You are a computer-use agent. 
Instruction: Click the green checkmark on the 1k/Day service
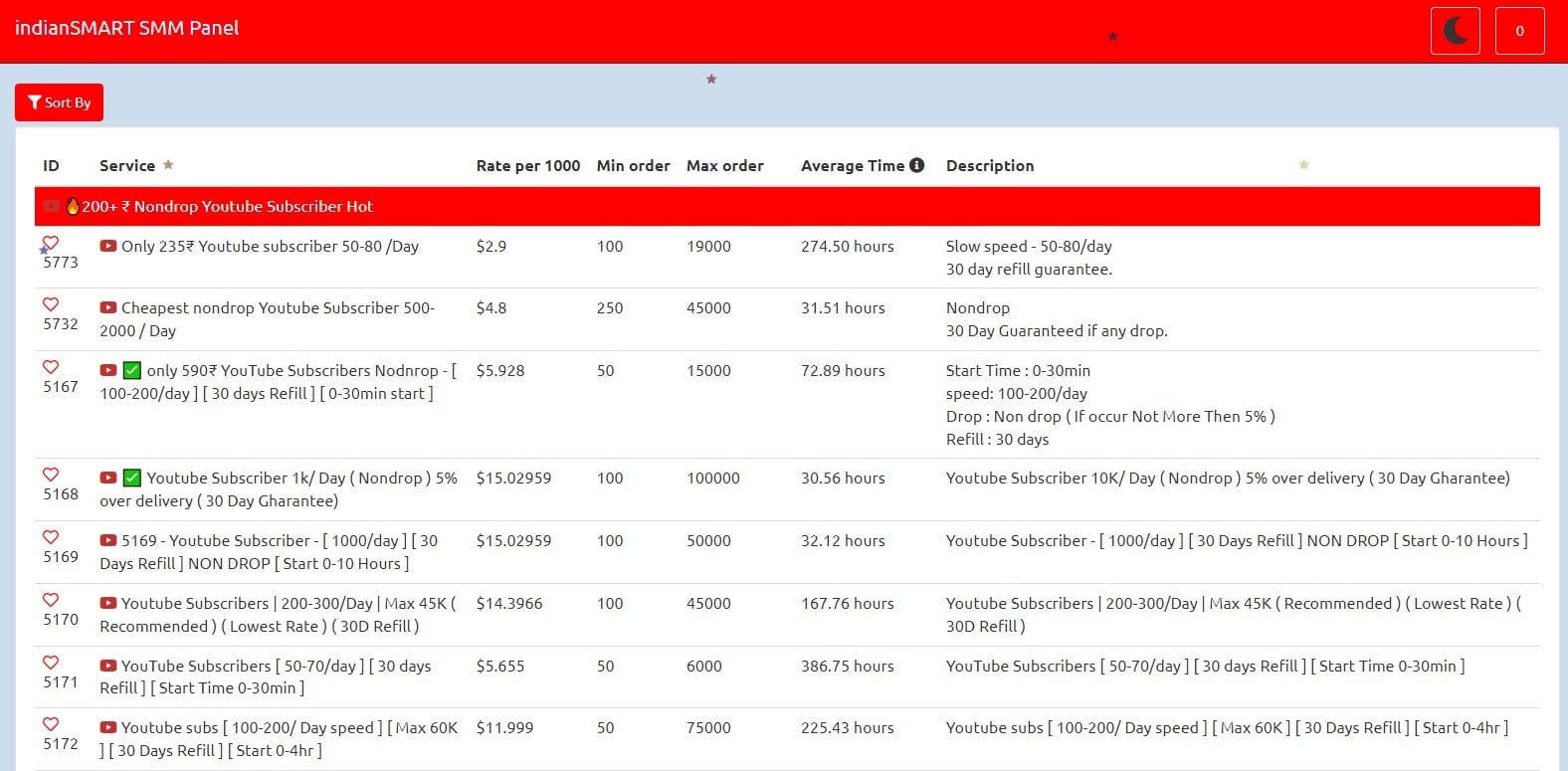click(131, 479)
